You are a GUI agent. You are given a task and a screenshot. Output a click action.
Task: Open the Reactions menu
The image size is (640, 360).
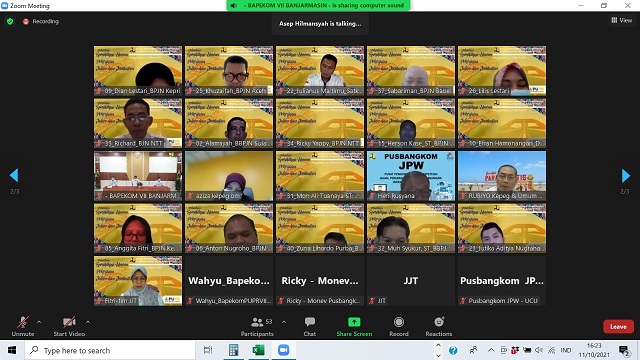click(439, 327)
